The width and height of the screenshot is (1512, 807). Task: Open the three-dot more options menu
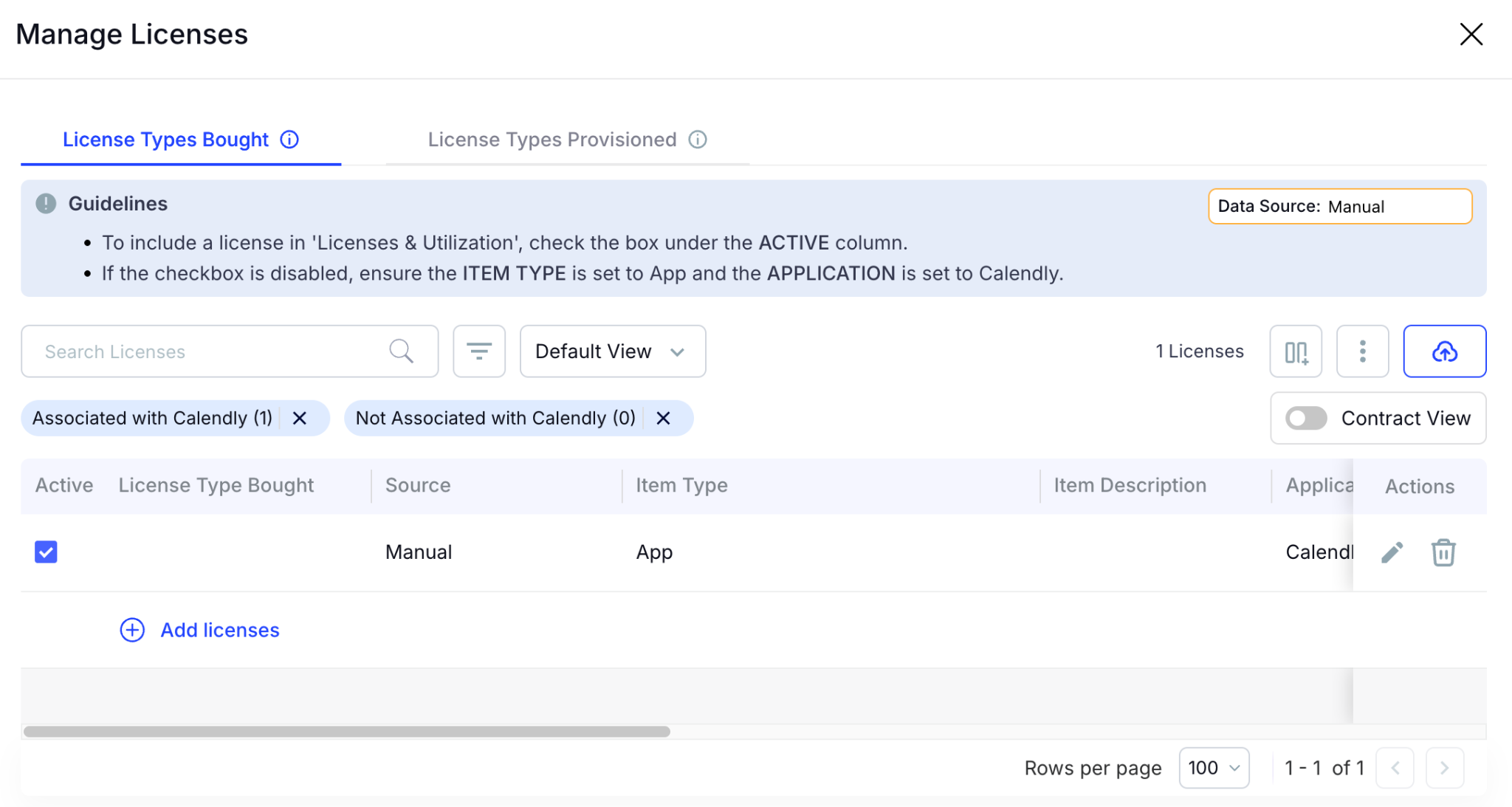1362,351
